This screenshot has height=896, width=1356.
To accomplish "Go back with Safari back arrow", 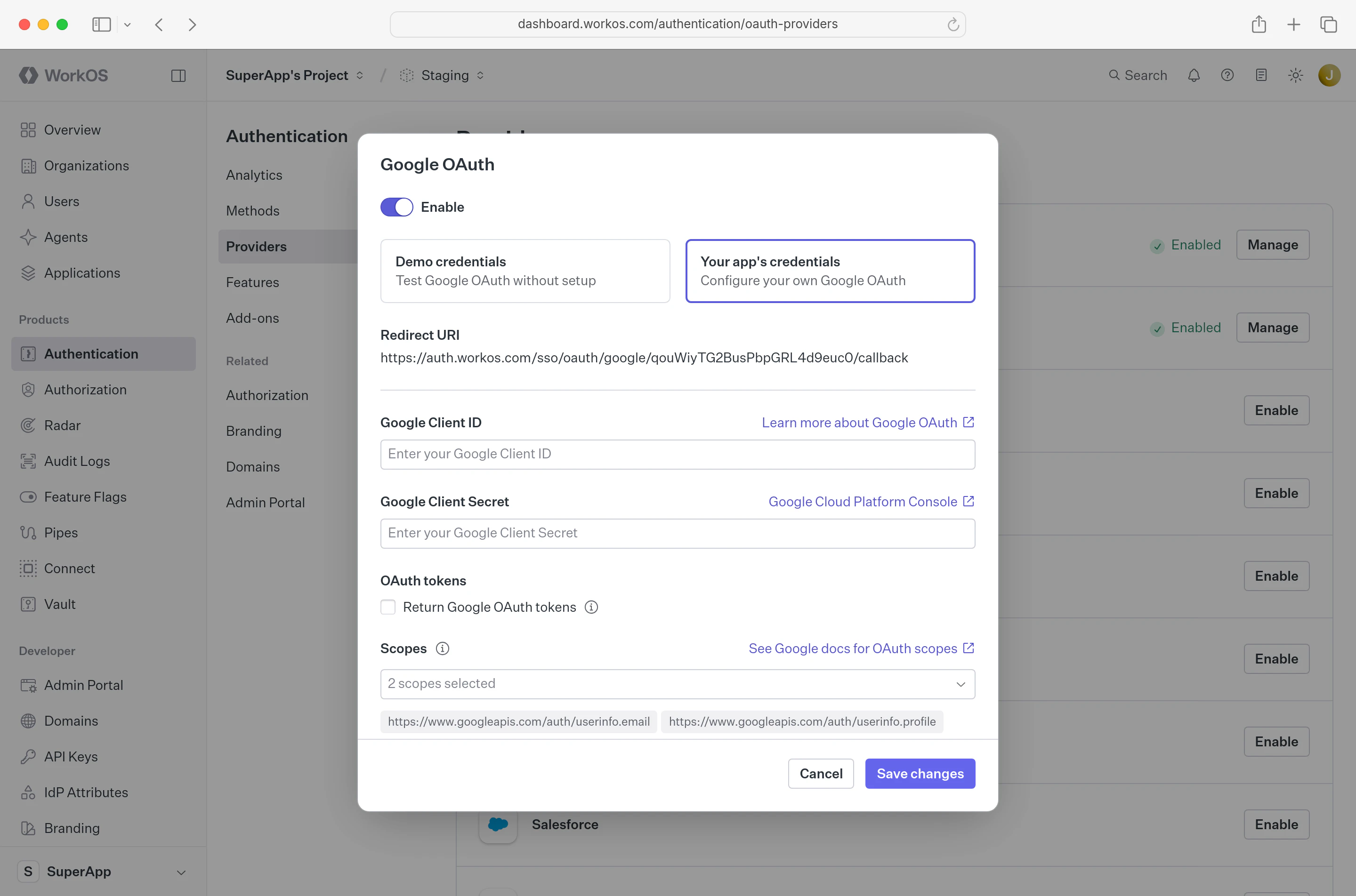I will click(159, 24).
